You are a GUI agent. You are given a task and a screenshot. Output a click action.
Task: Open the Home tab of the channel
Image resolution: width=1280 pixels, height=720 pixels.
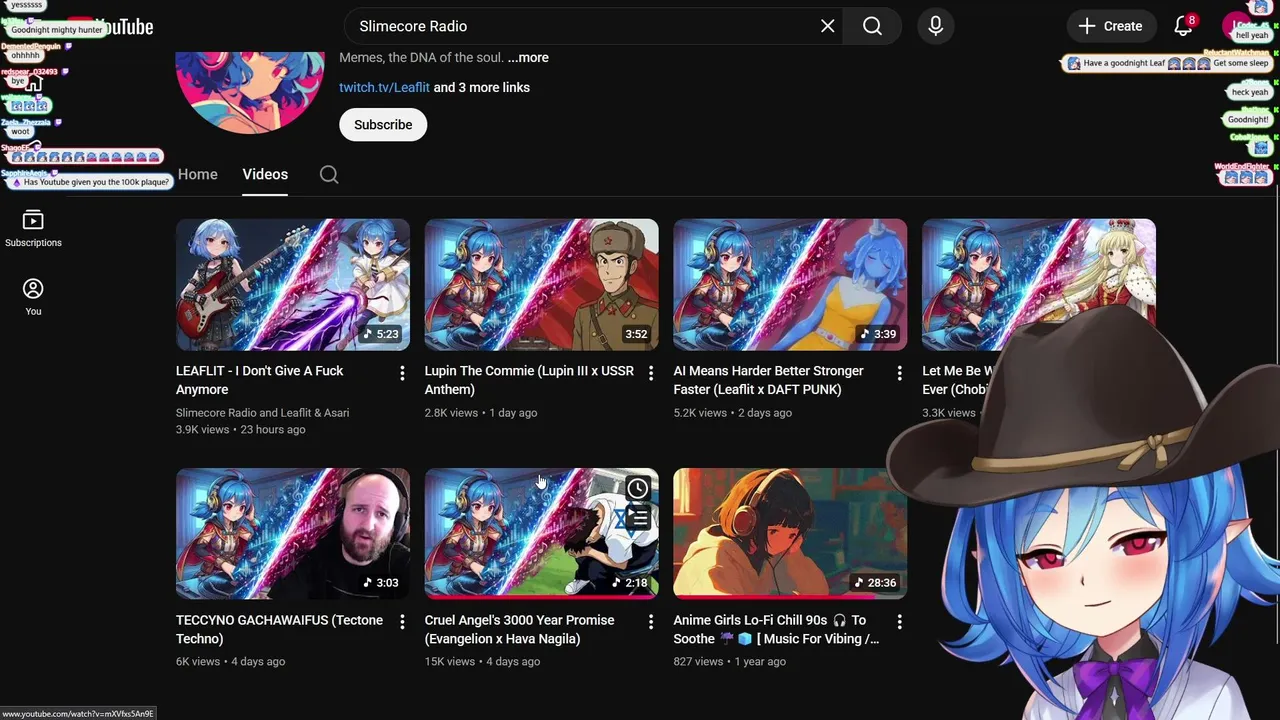[197, 174]
